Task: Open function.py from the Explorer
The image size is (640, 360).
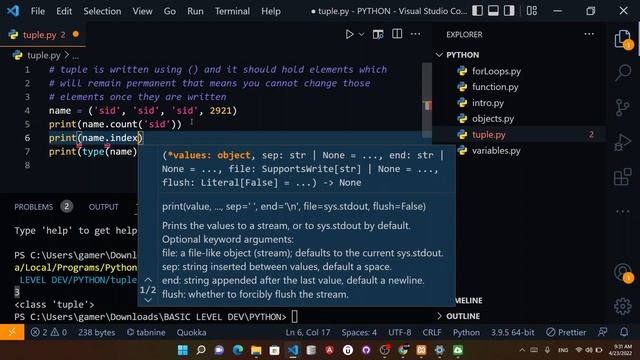Action: coord(495,87)
